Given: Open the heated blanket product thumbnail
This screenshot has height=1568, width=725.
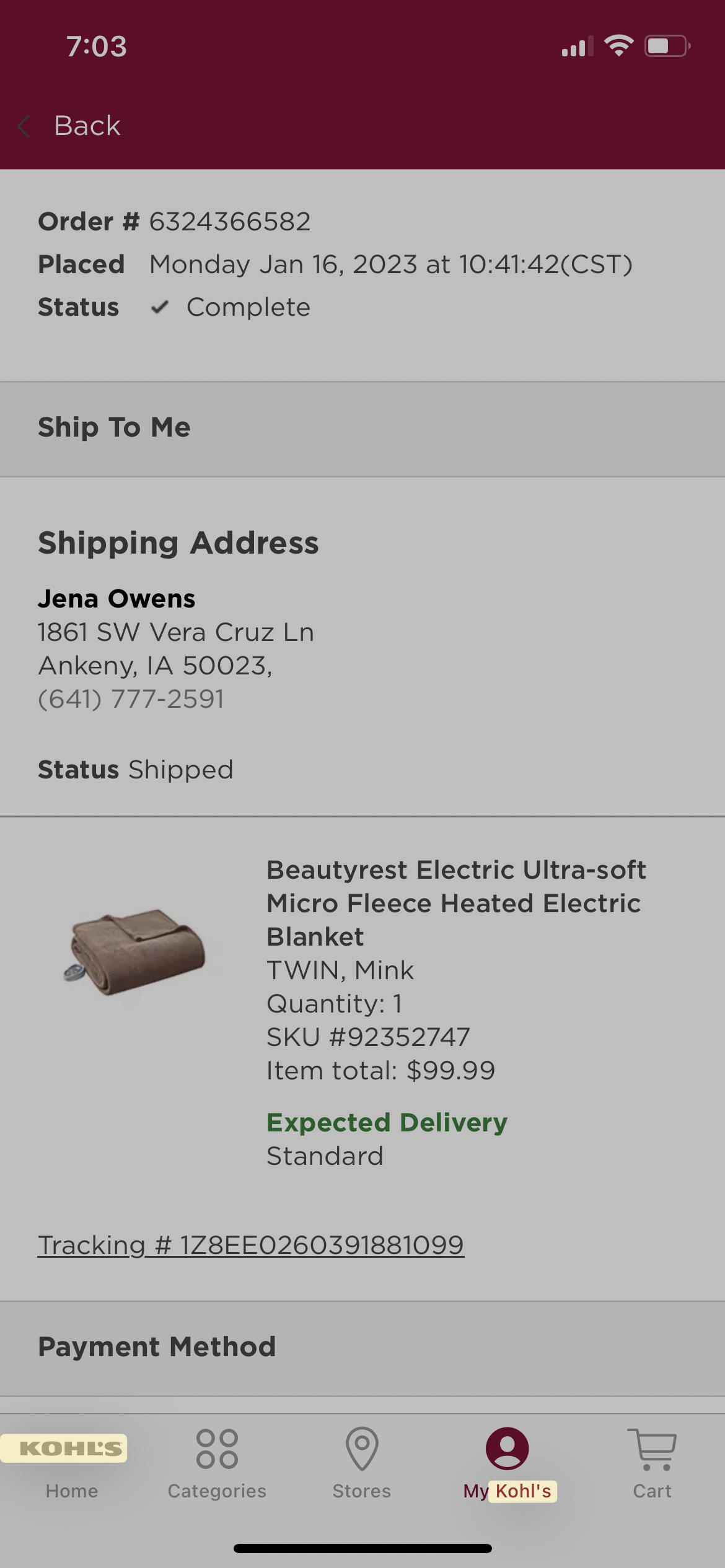Looking at the screenshot, I should tap(134, 952).
